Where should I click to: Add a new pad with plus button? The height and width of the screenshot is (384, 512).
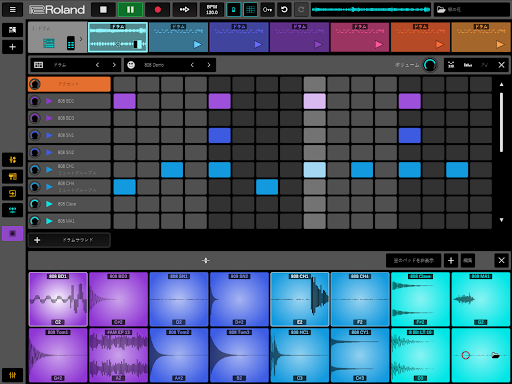[x=451, y=260]
